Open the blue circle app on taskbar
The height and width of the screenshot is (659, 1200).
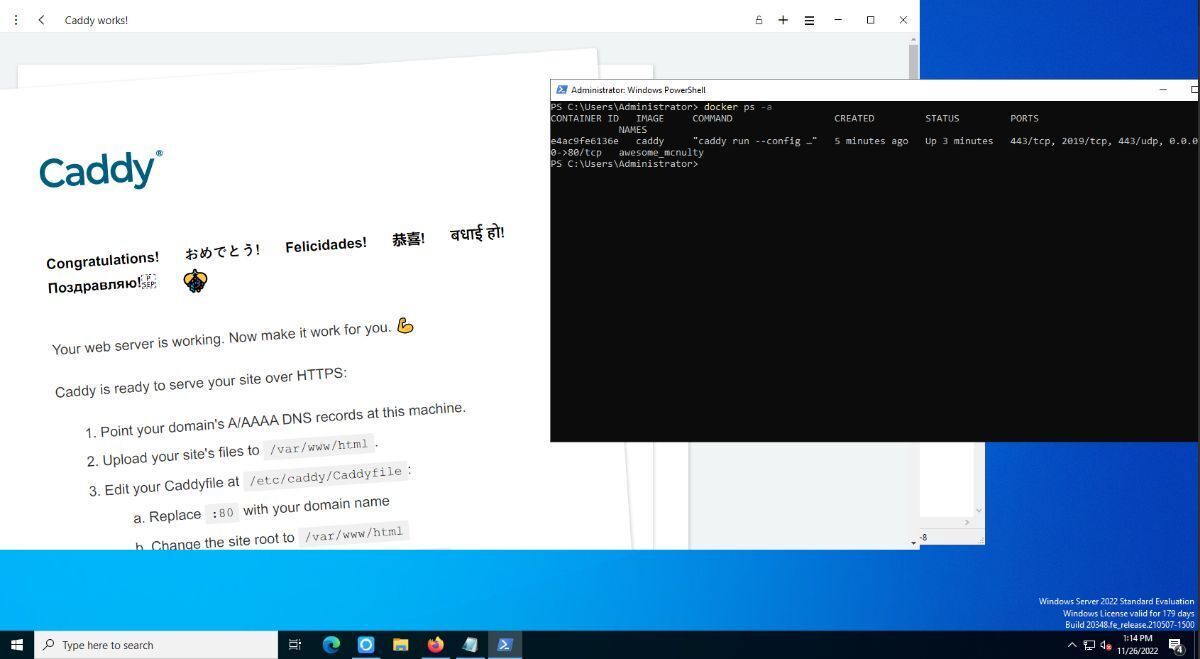coord(366,645)
